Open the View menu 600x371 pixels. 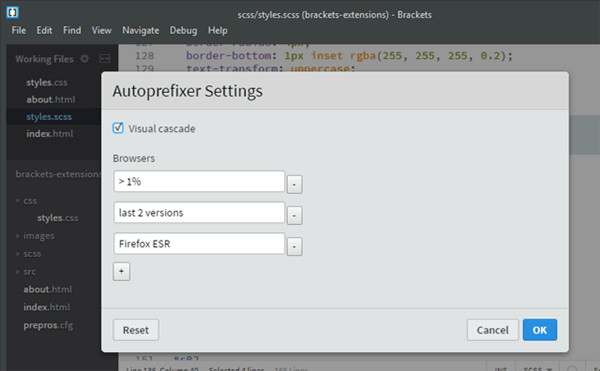pos(101,30)
